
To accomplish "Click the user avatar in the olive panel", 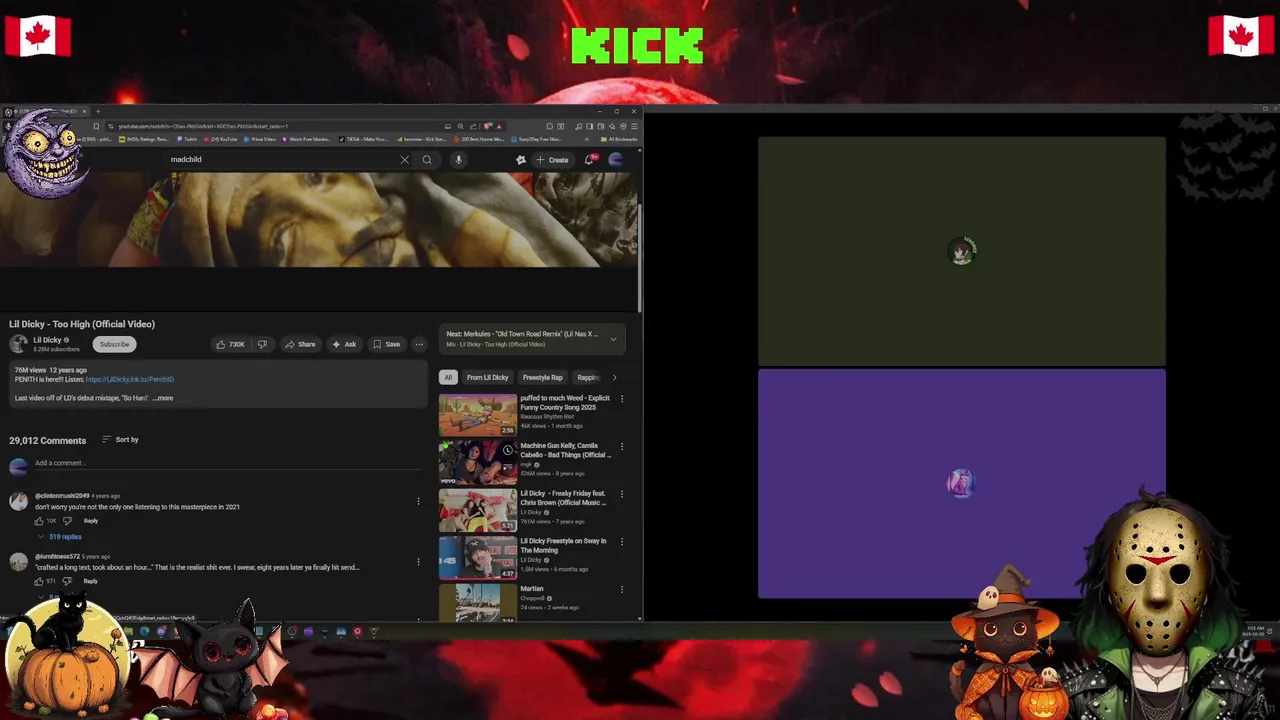I will 961,252.
